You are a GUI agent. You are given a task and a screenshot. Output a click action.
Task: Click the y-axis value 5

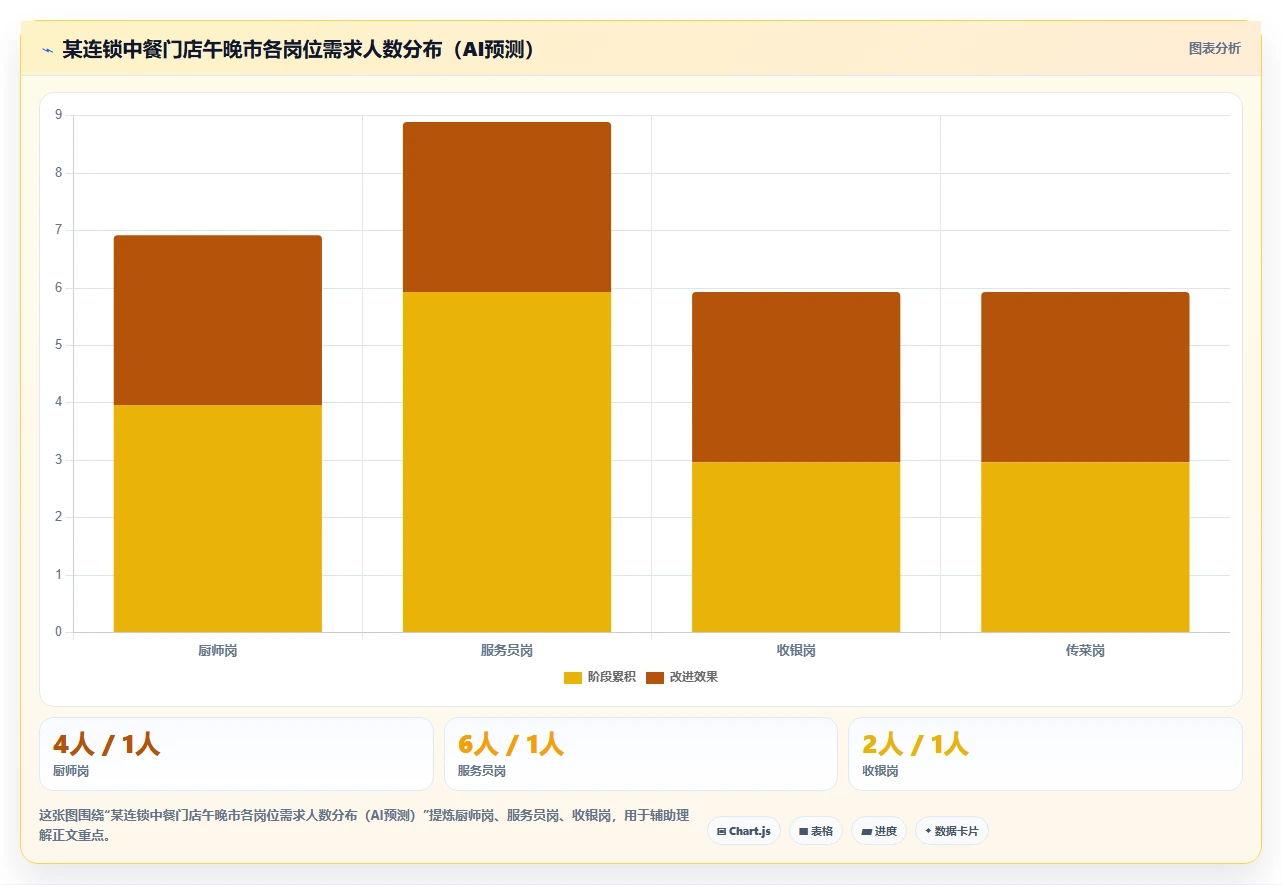click(58, 345)
